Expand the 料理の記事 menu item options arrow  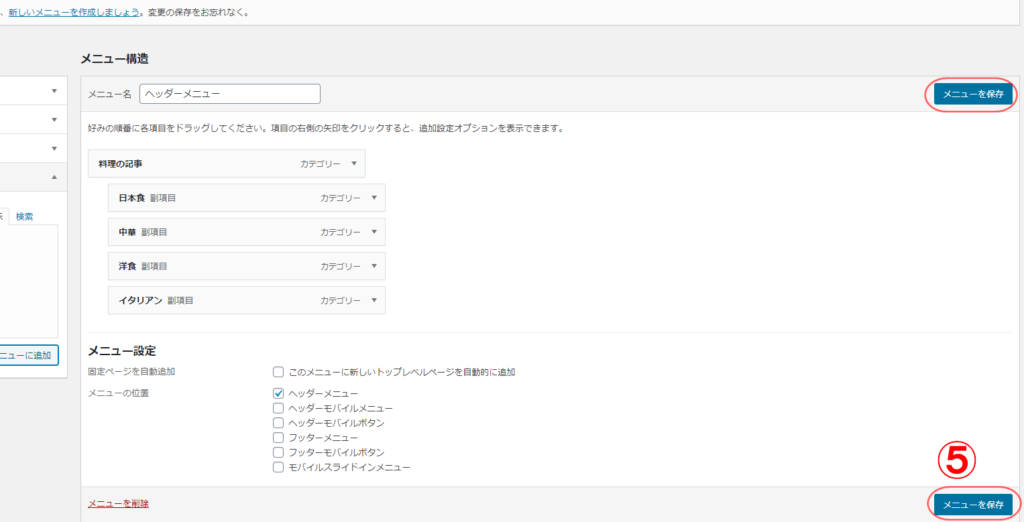coord(353,163)
